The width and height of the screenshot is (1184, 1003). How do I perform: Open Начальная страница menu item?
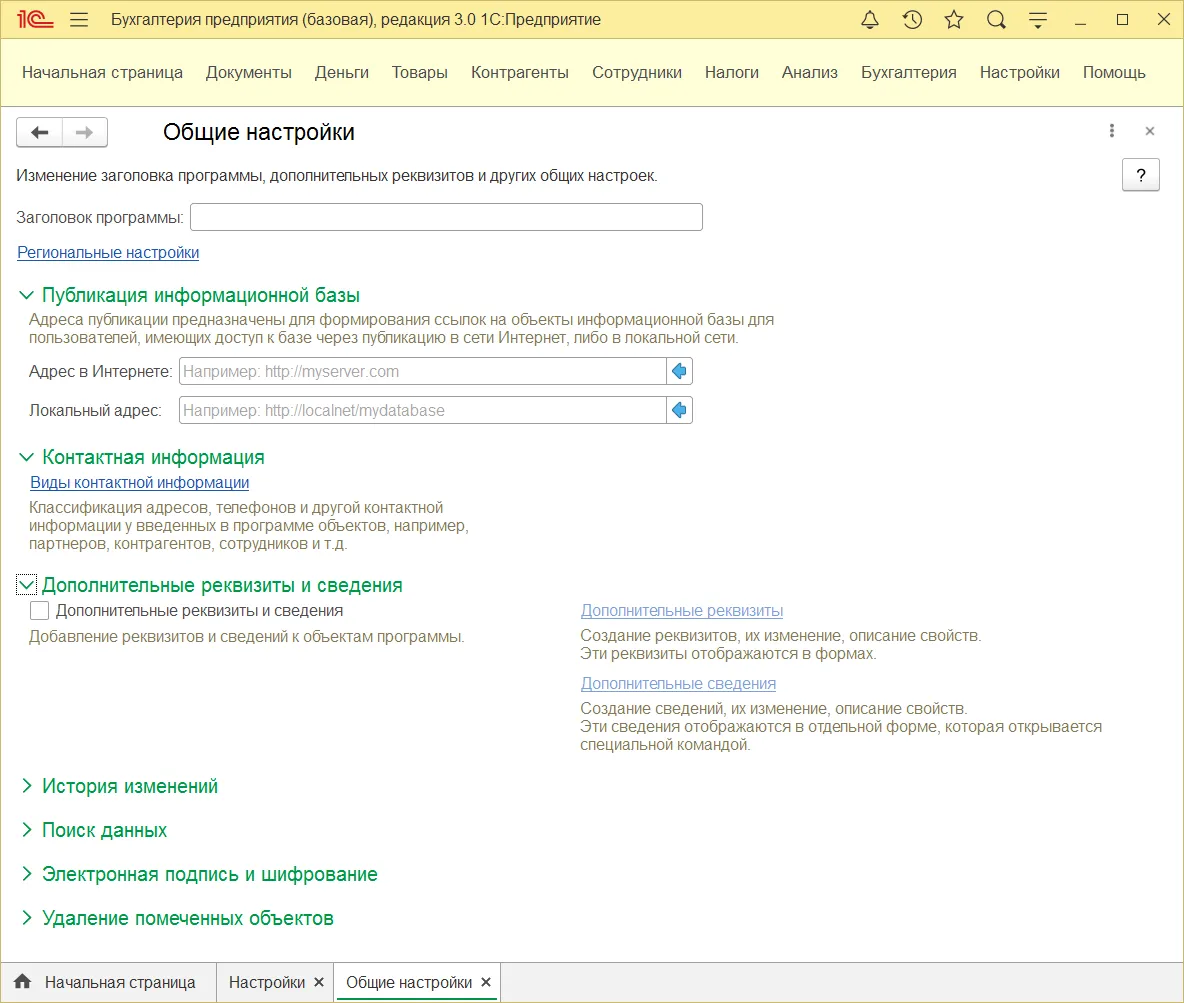point(102,73)
